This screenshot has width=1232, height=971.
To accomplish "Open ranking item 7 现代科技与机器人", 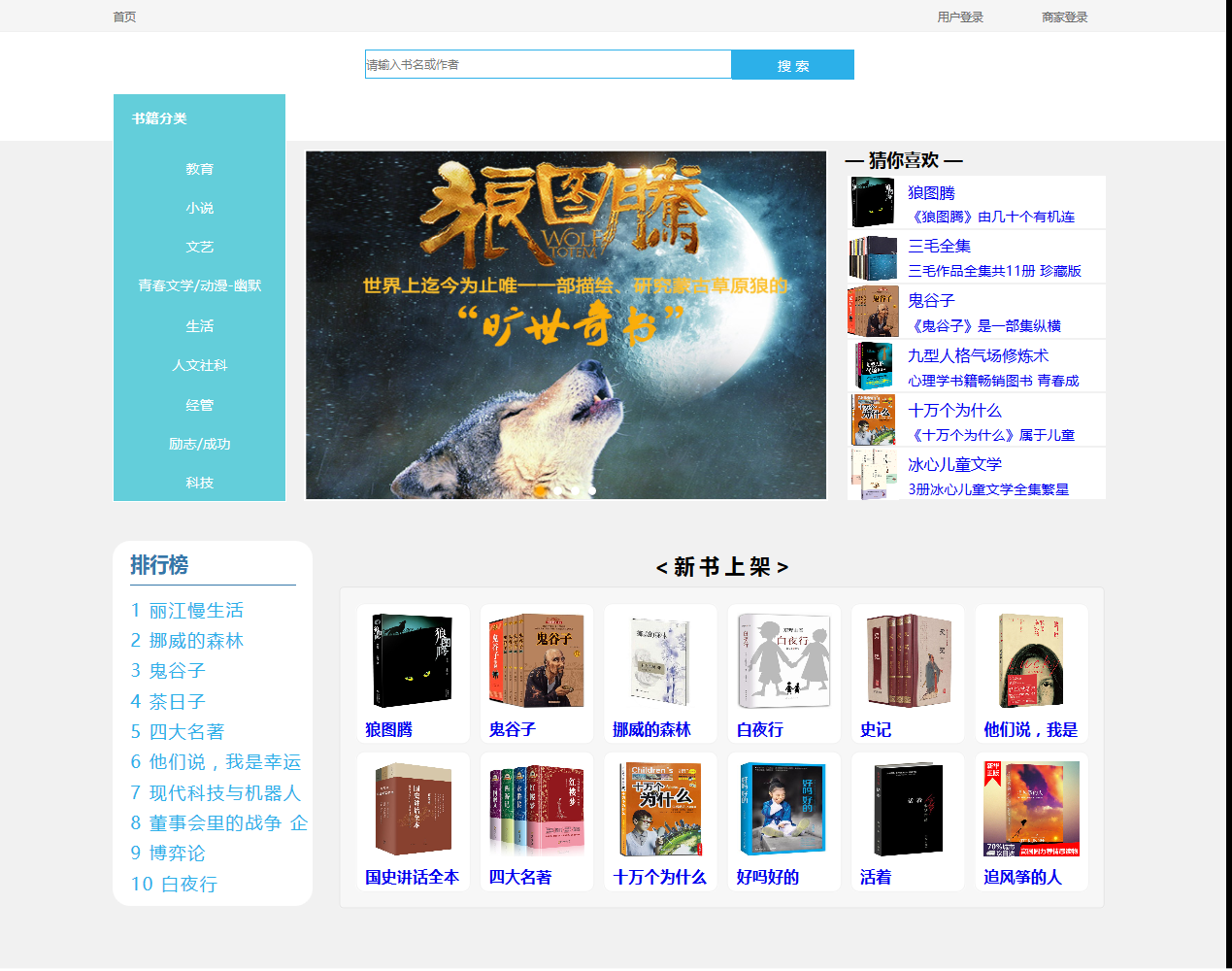I will pos(216,792).
